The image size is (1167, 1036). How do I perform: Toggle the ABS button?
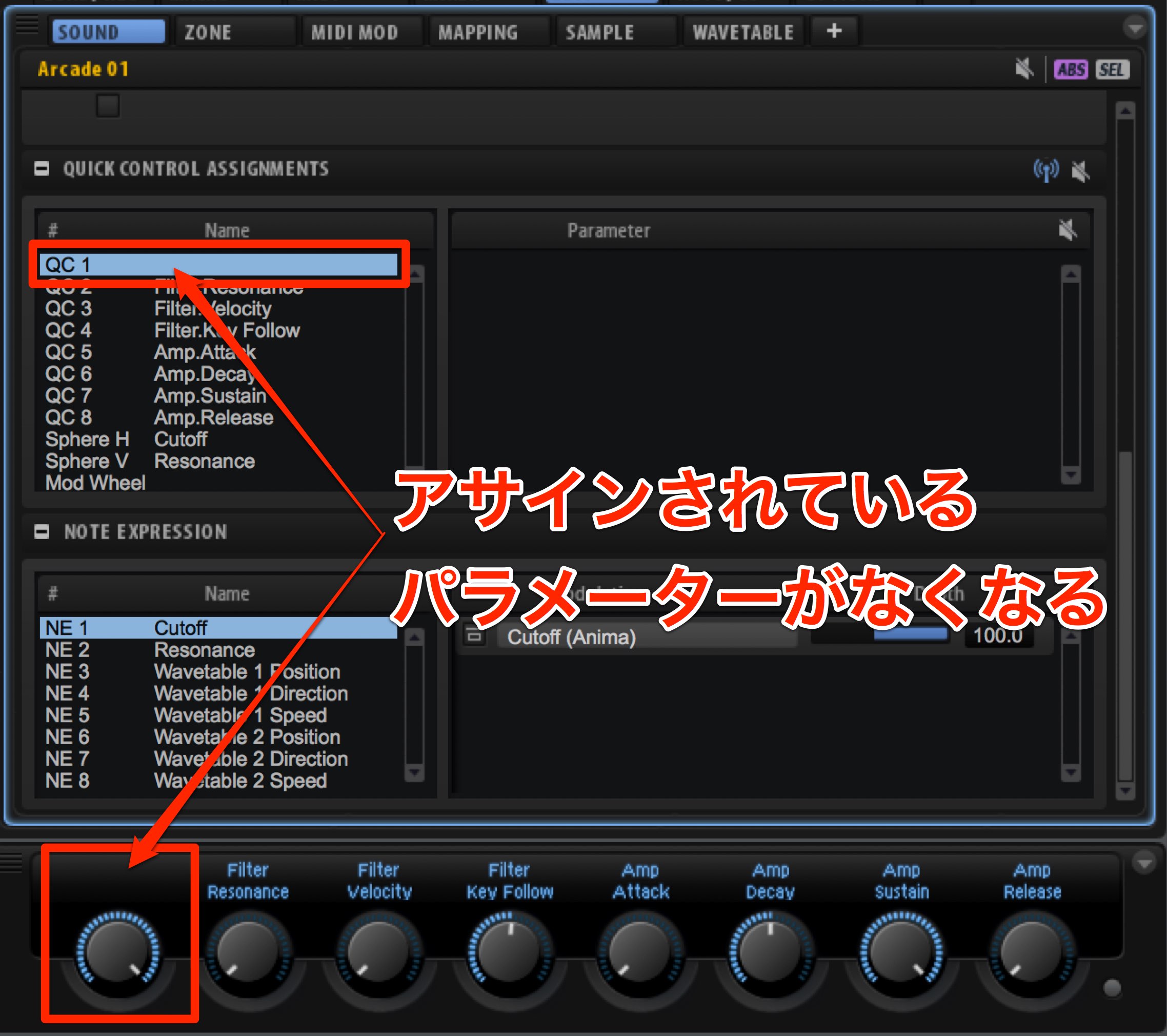1071,70
